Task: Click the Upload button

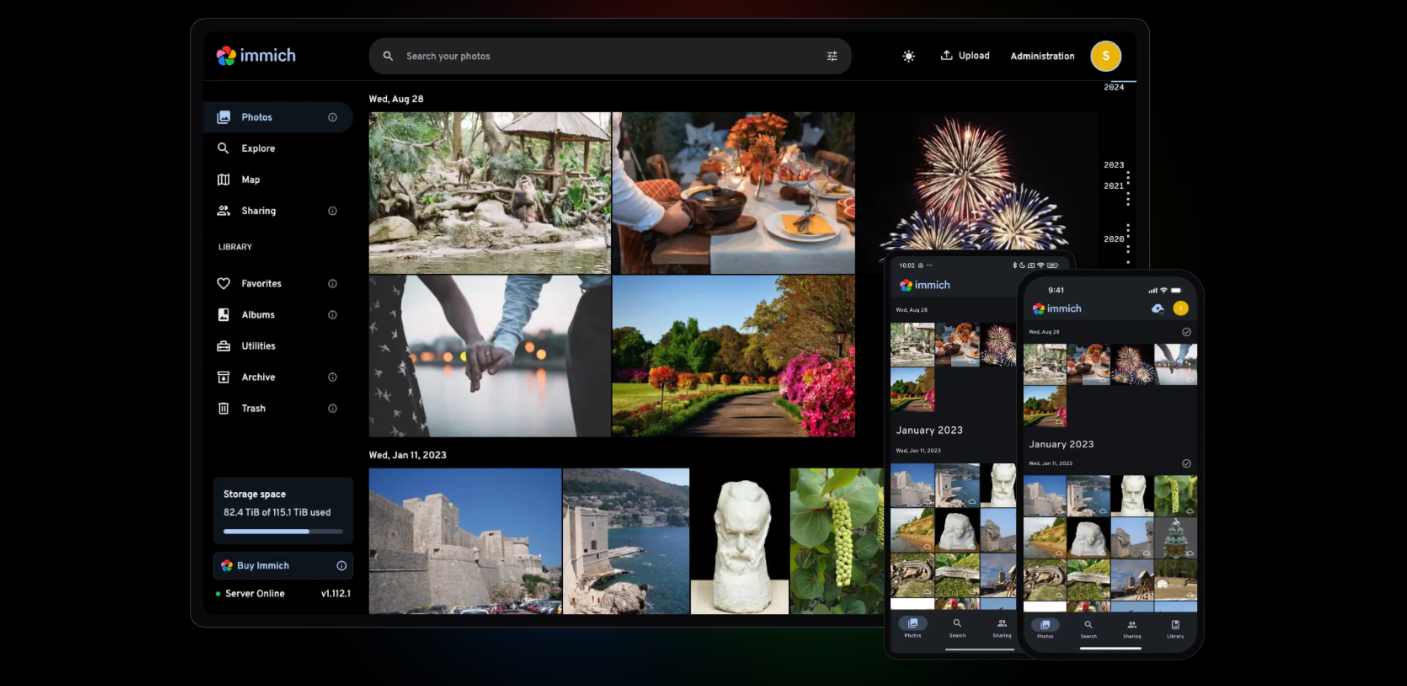Action: coord(965,56)
